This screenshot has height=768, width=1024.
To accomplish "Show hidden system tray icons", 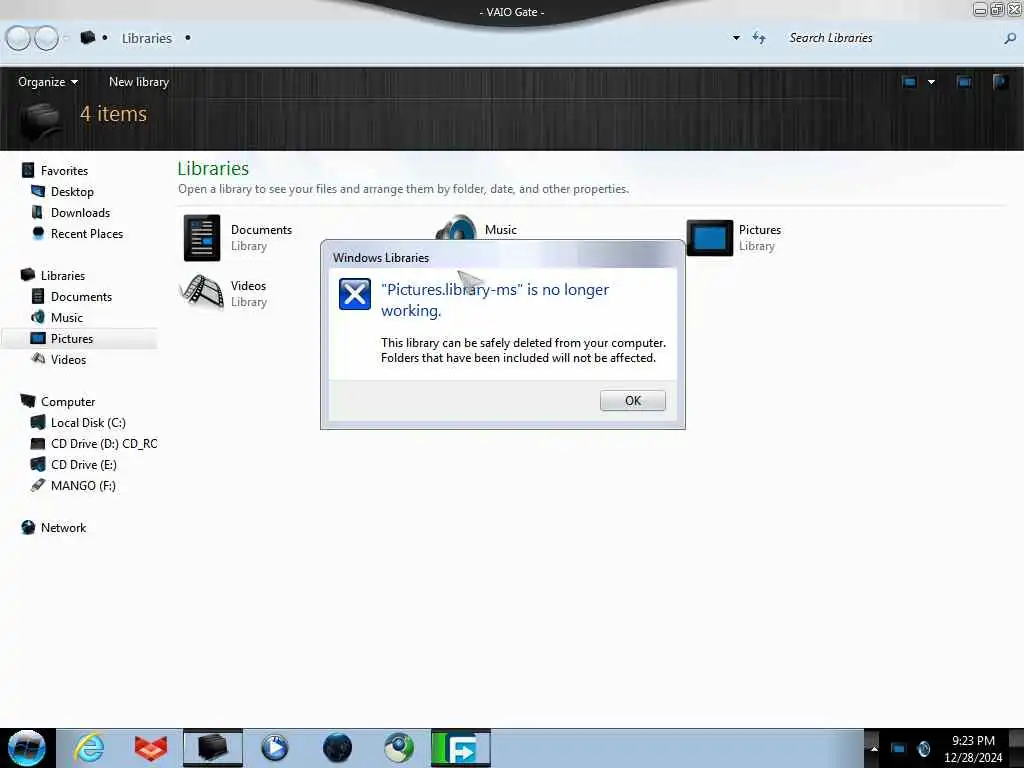I will tap(874, 749).
